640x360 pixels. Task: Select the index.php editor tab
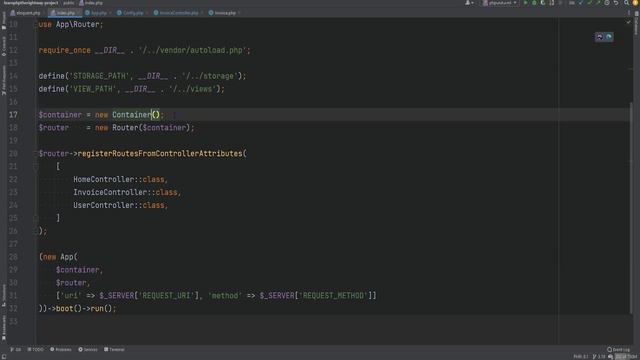coord(65,13)
